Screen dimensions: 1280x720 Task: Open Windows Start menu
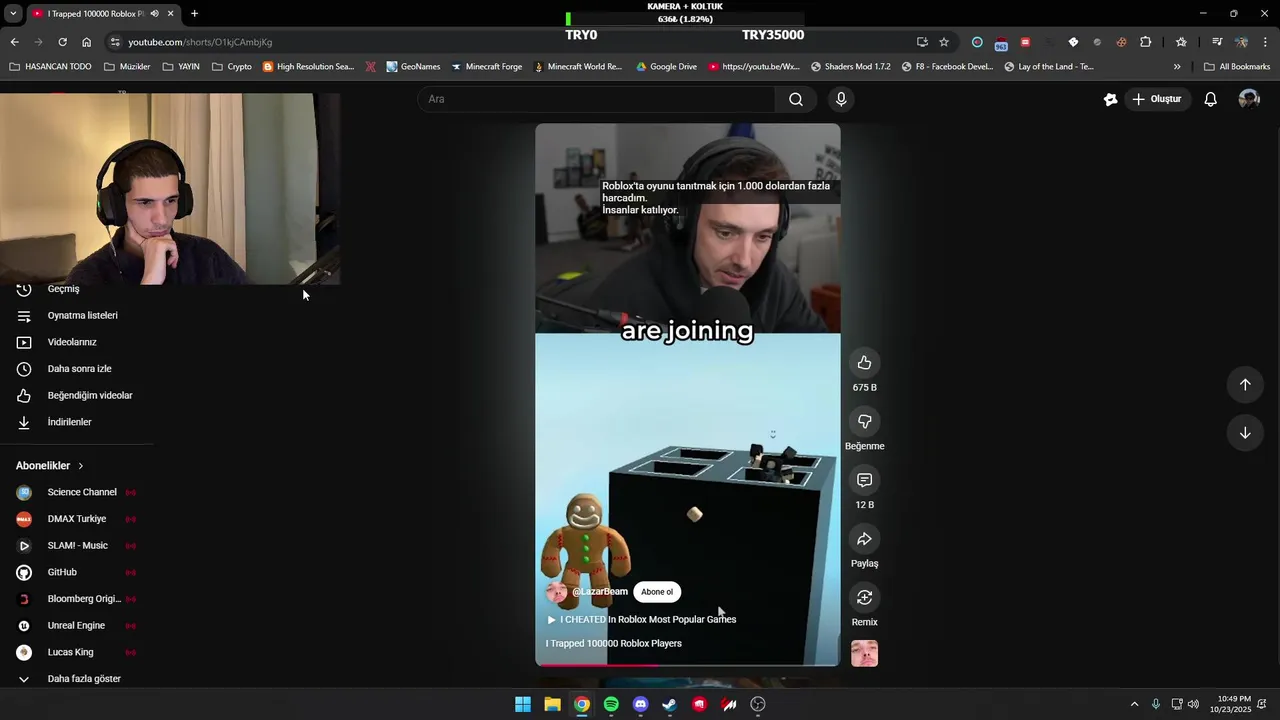tap(523, 705)
